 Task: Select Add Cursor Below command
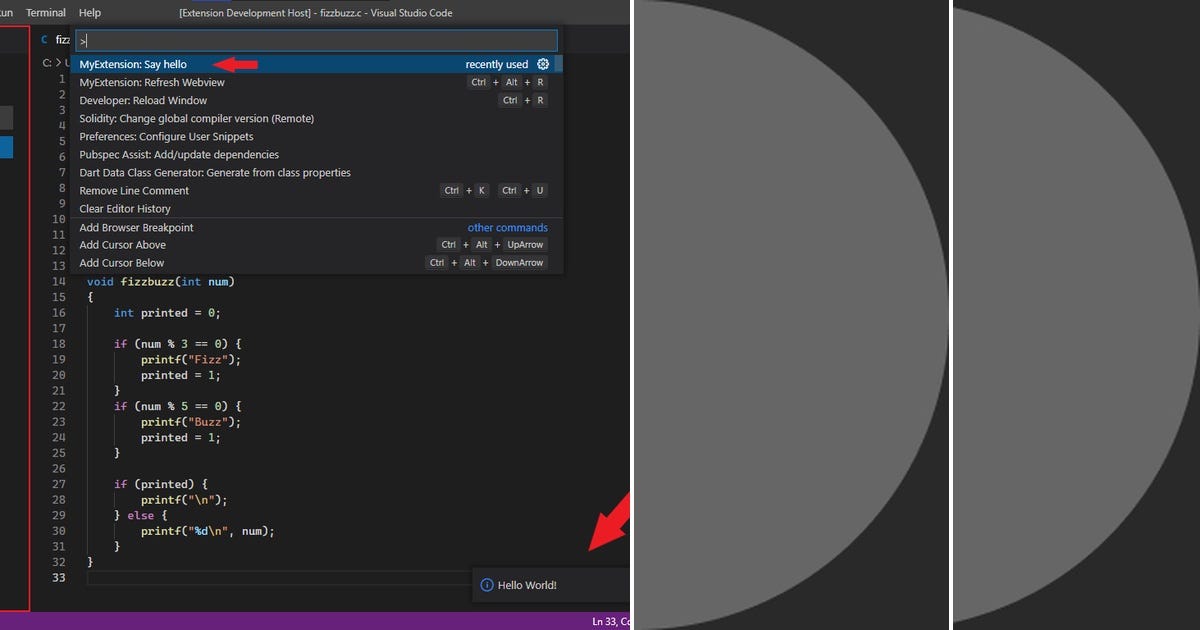(122, 262)
